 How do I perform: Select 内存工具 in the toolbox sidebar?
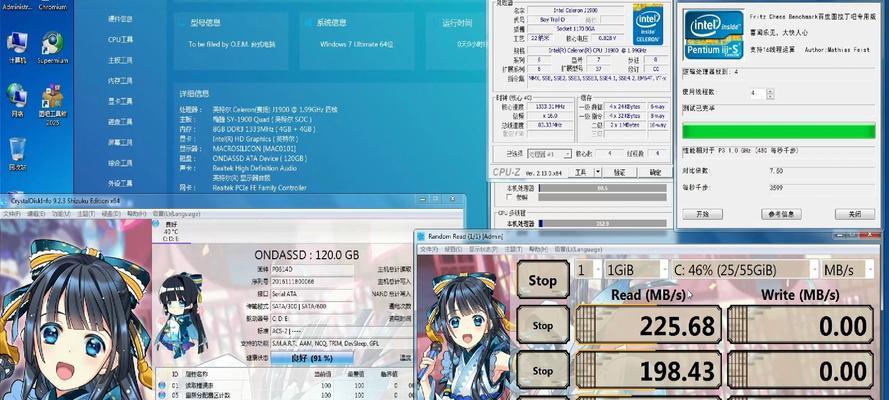pos(120,81)
